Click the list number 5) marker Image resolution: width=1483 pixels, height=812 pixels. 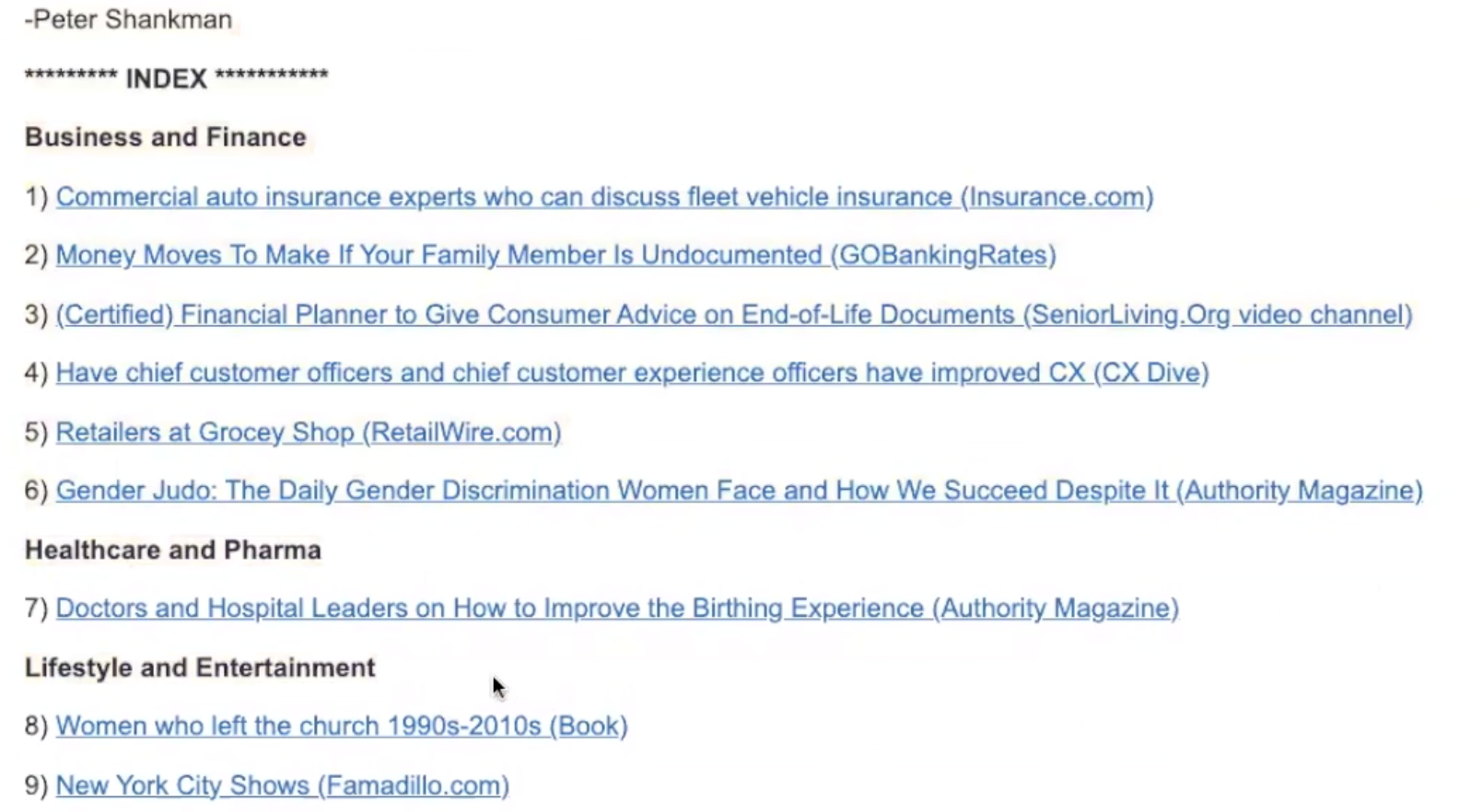pyautogui.click(x=36, y=433)
